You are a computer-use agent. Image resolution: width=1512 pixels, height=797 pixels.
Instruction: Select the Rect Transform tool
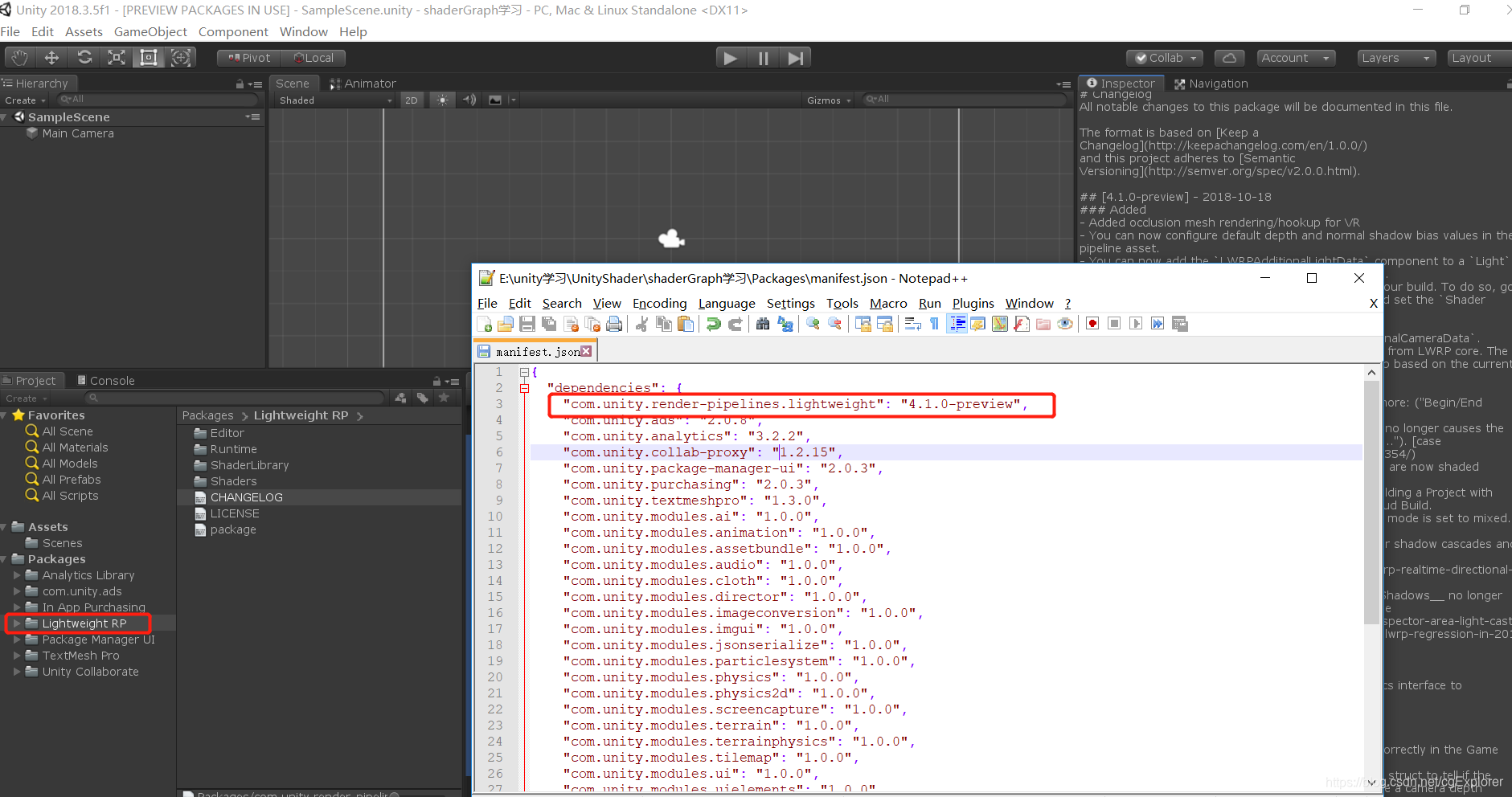pos(149,58)
